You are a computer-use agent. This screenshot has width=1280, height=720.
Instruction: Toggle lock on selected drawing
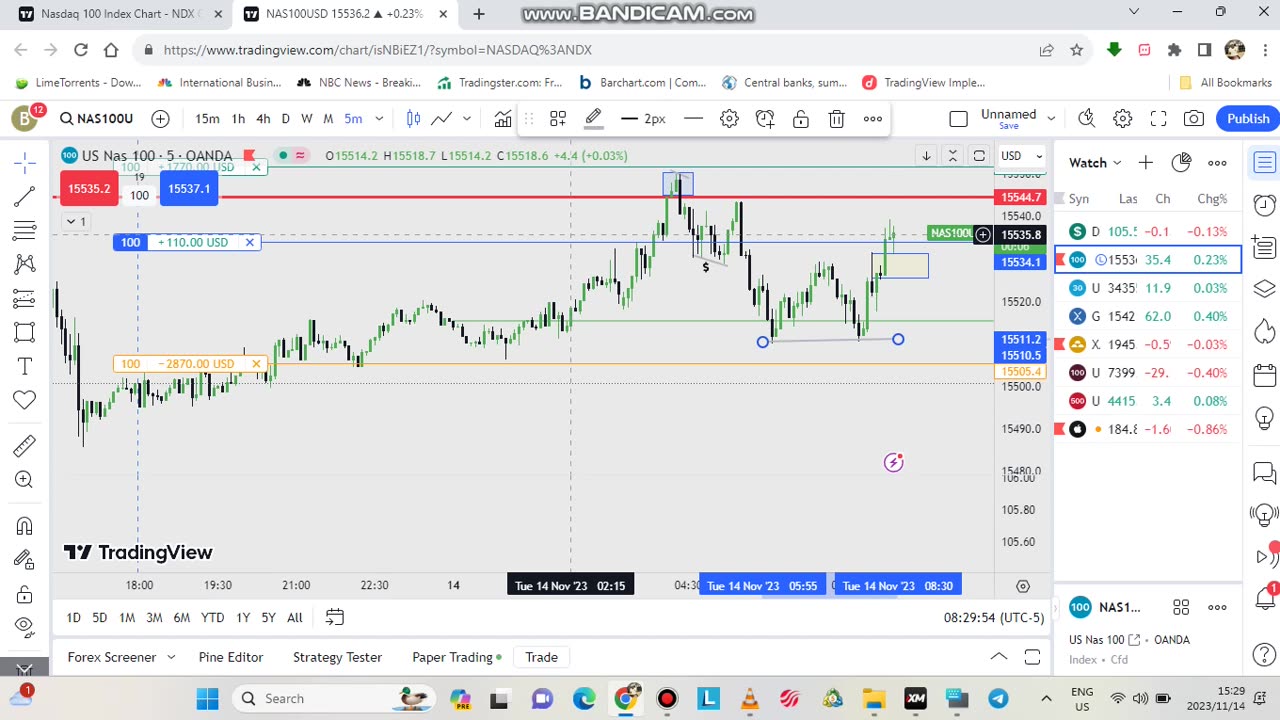pos(801,119)
